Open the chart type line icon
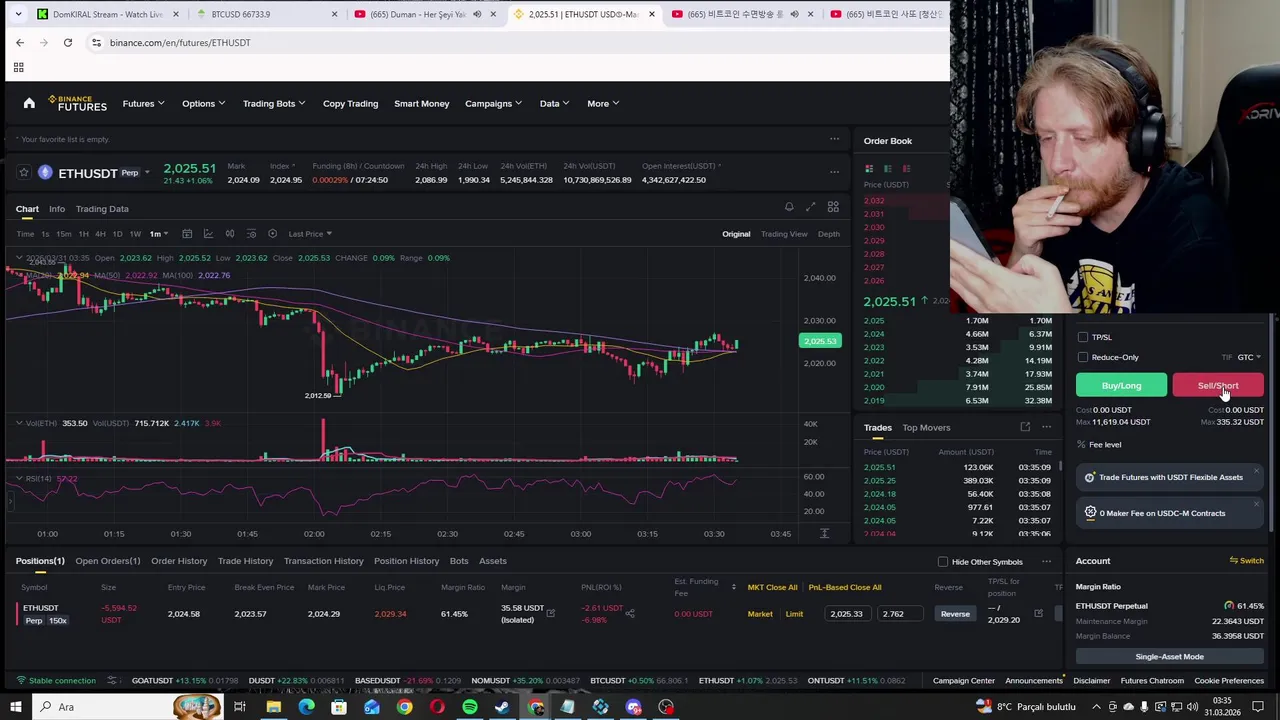The height and width of the screenshot is (720, 1280). pyautogui.click(x=208, y=234)
